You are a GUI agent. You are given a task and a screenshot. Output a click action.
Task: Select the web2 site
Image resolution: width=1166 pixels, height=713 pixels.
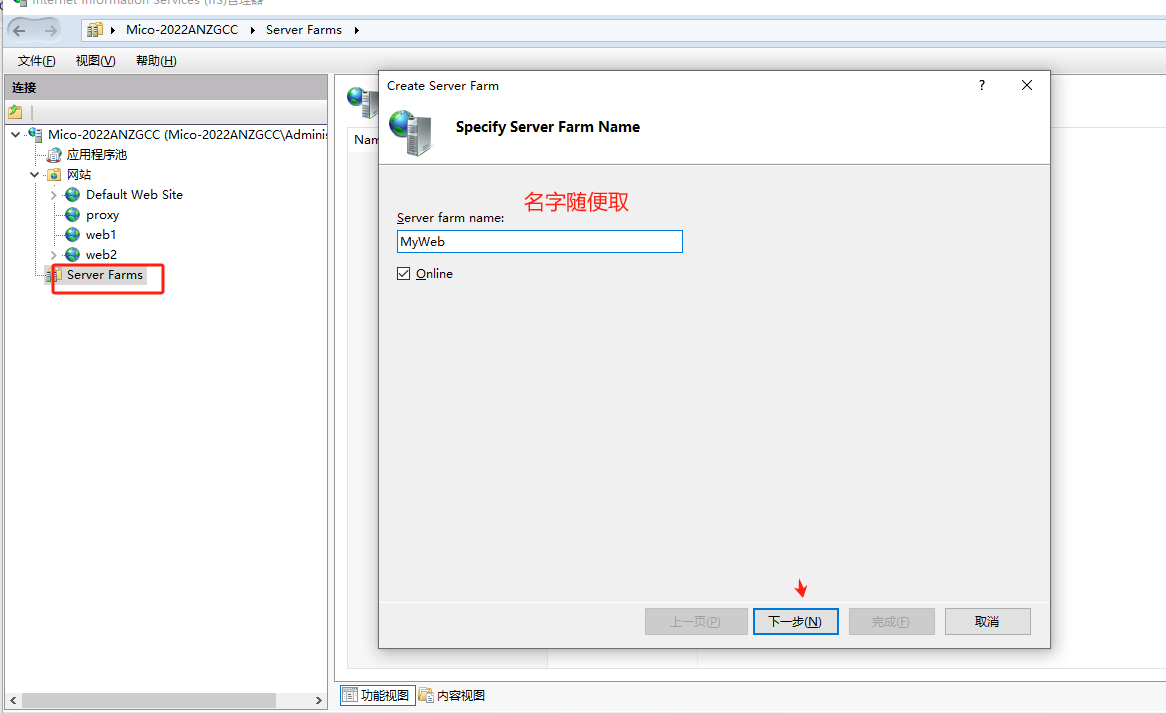(101, 255)
